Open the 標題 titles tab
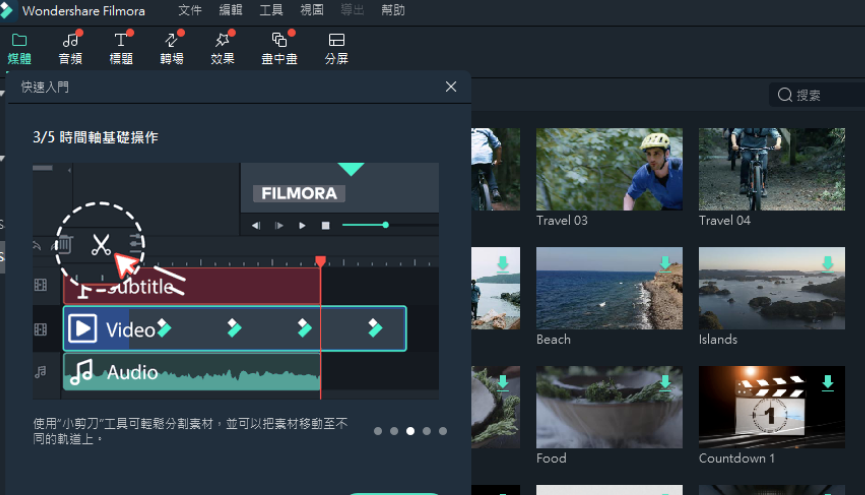This screenshot has width=865, height=495. pyautogui.click(x=121, y=49)
